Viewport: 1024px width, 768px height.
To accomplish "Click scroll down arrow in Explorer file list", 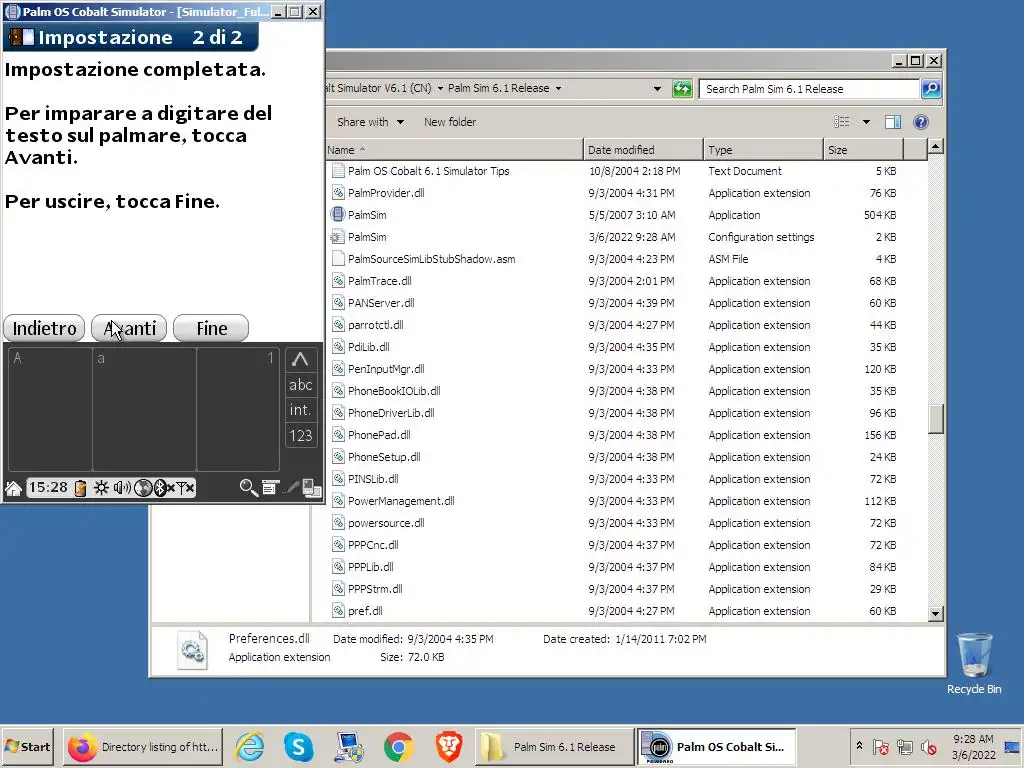I will 936,613.
